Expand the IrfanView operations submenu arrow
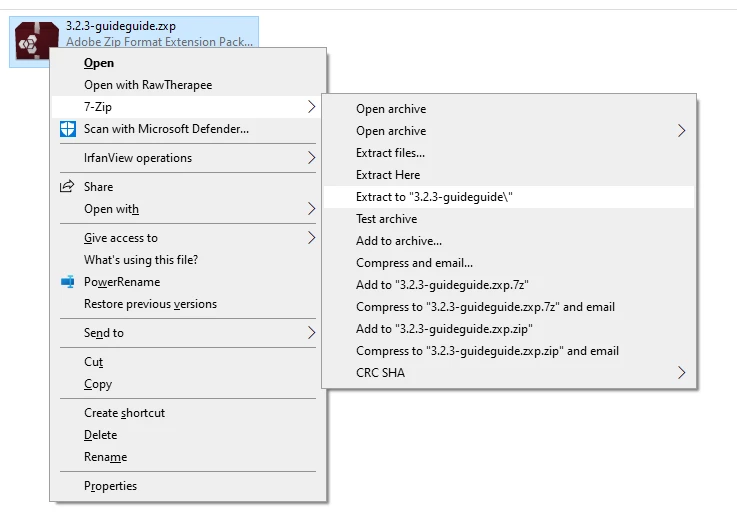The image size is (737, 531). 311,158
